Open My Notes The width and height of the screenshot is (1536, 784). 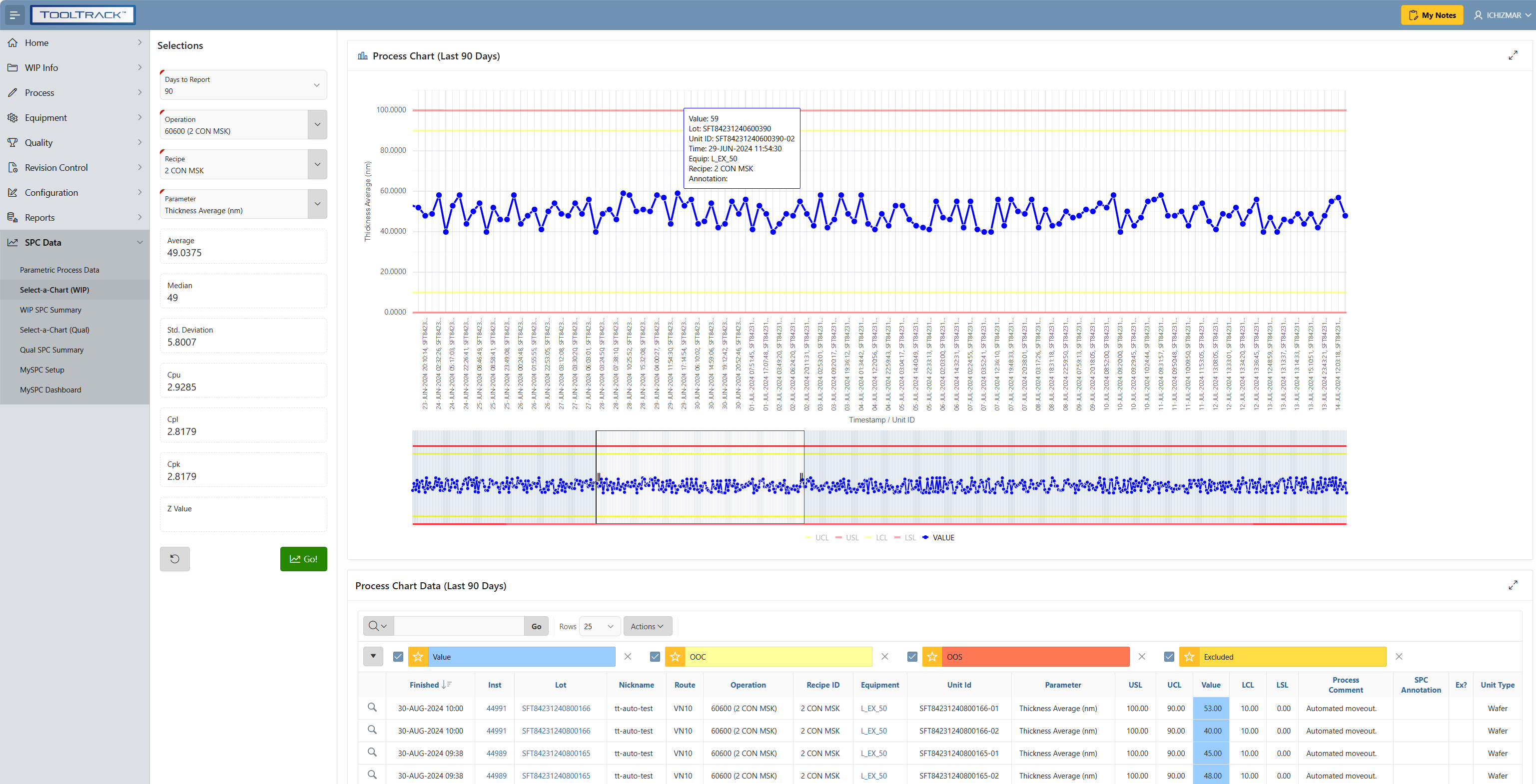click(1431, 15)
